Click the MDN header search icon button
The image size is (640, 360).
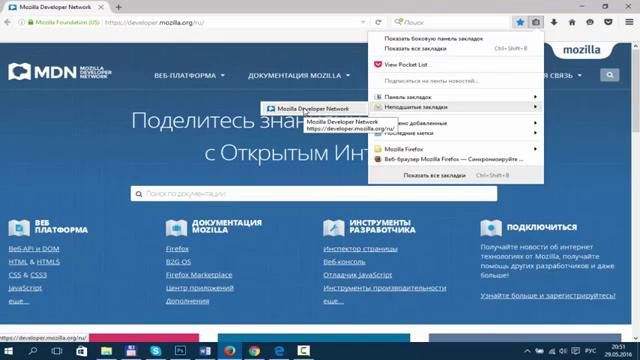609,75
